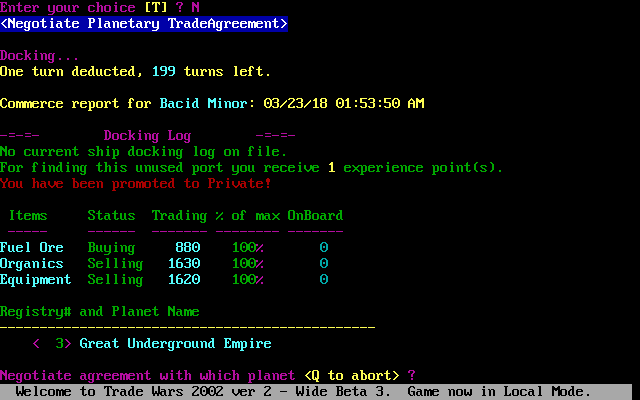This screenshot has height=400, width=640.
Task: Click the trading amount '880'
Action: click(x=188, y=248)
